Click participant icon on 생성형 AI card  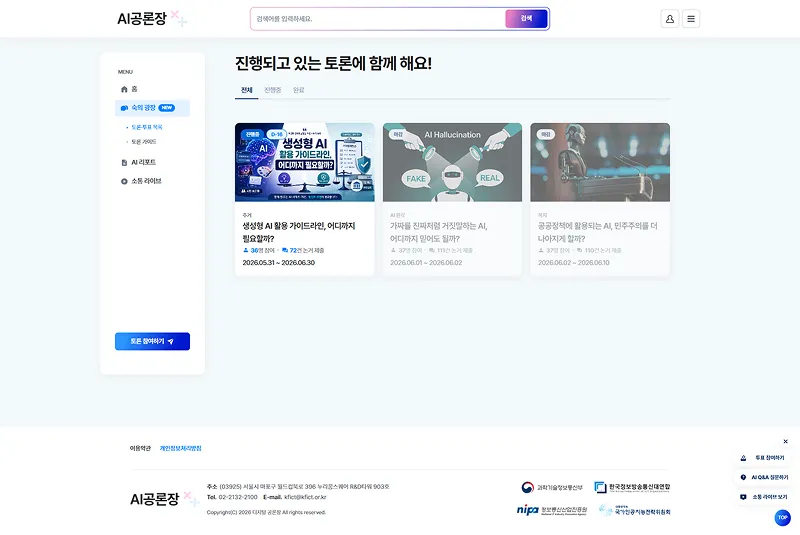245,250
